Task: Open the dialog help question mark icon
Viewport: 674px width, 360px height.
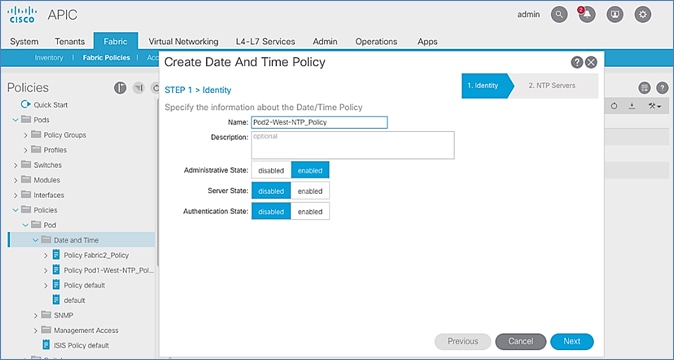Action: click(576, 62)
